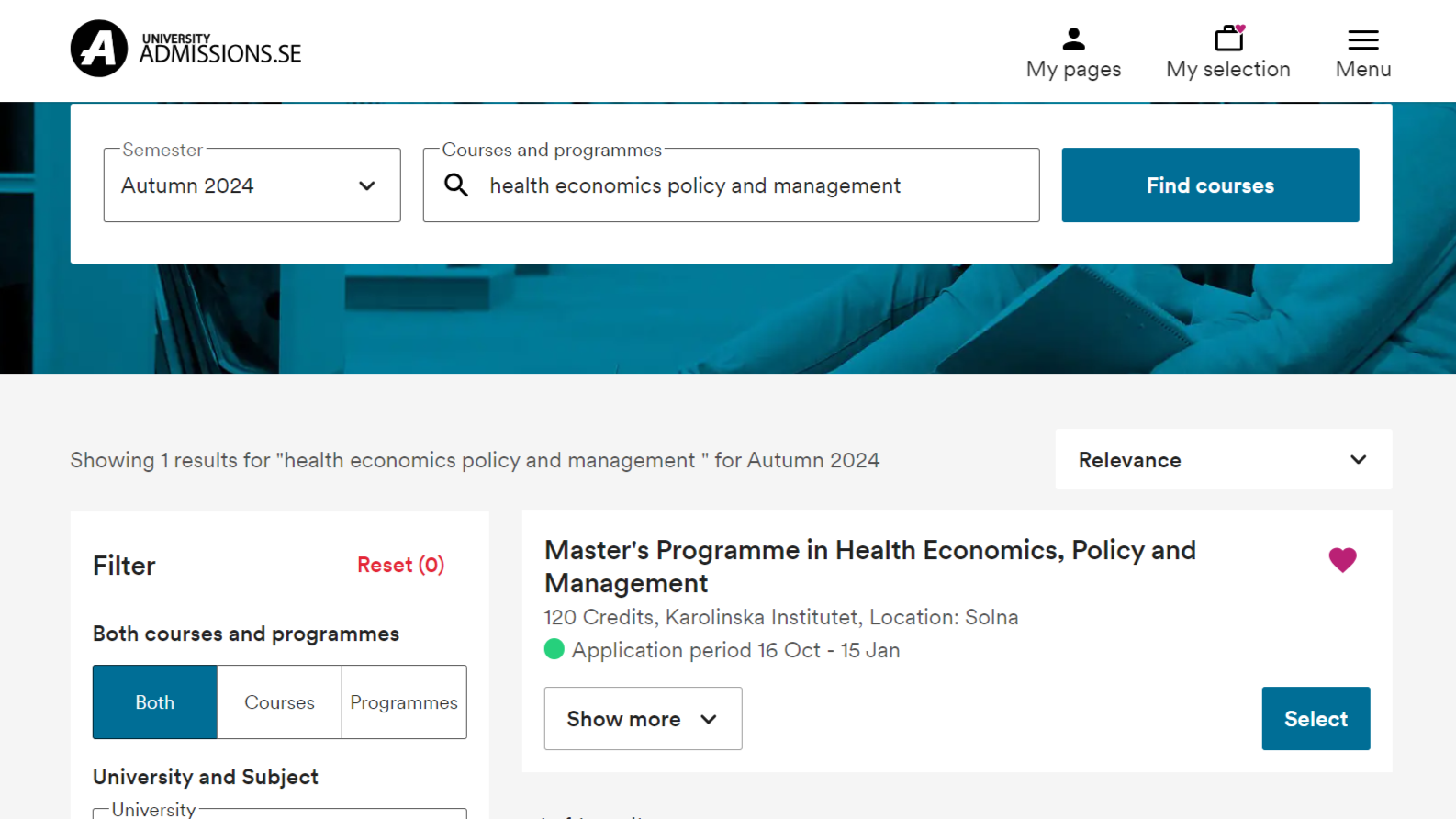This screenshot has height=819, width=1456.
Task: Click the University Admissions logo
Action: point(186,49)
